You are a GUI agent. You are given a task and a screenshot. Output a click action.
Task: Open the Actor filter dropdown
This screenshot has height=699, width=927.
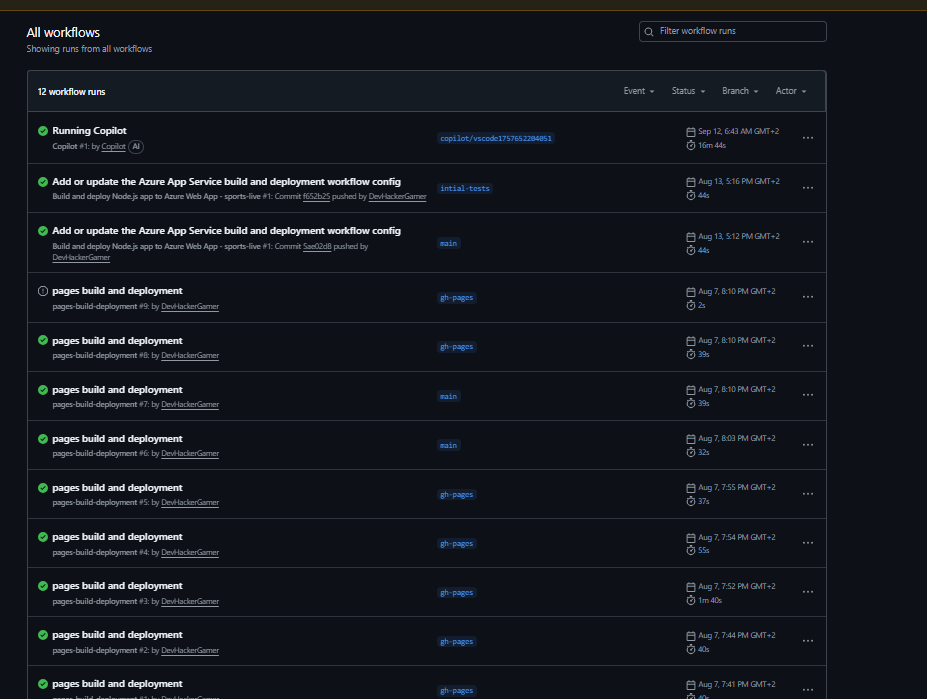tap(789, 91)
